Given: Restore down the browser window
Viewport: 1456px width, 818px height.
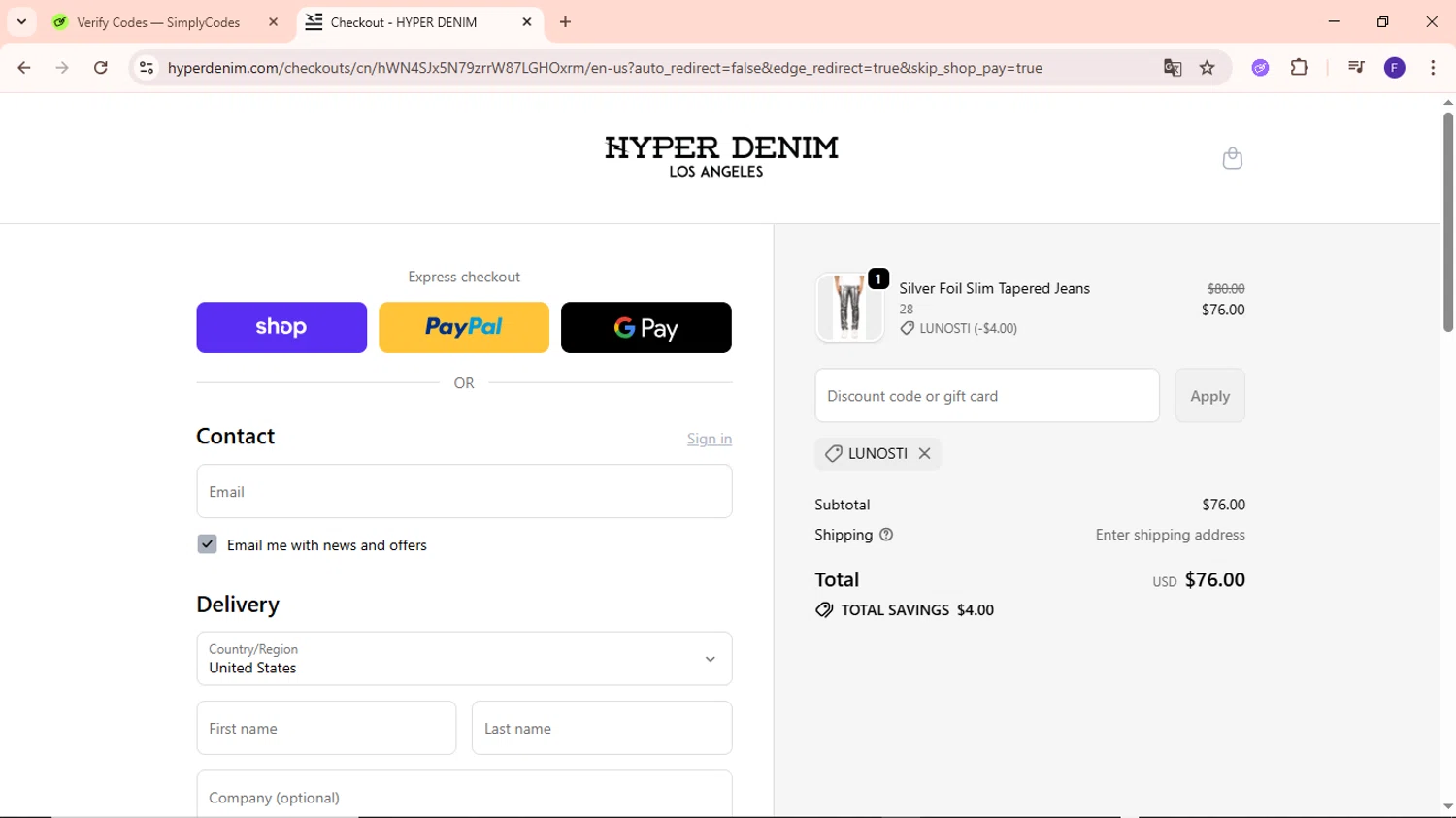Looking at the screenshot, I should click(x=1383, y=21).
